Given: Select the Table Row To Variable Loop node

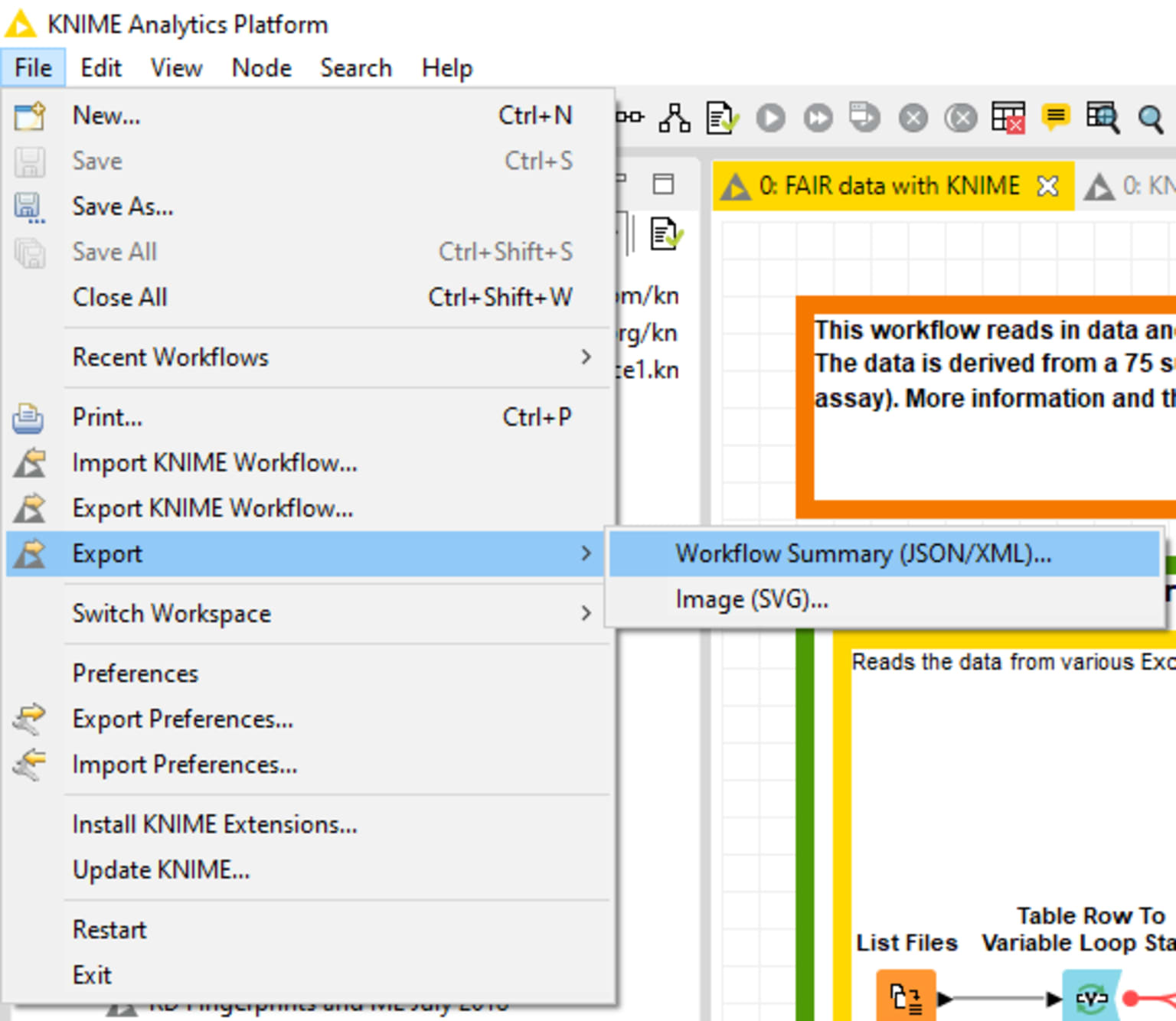Looking at the screenshot, I should (1092, 995).
